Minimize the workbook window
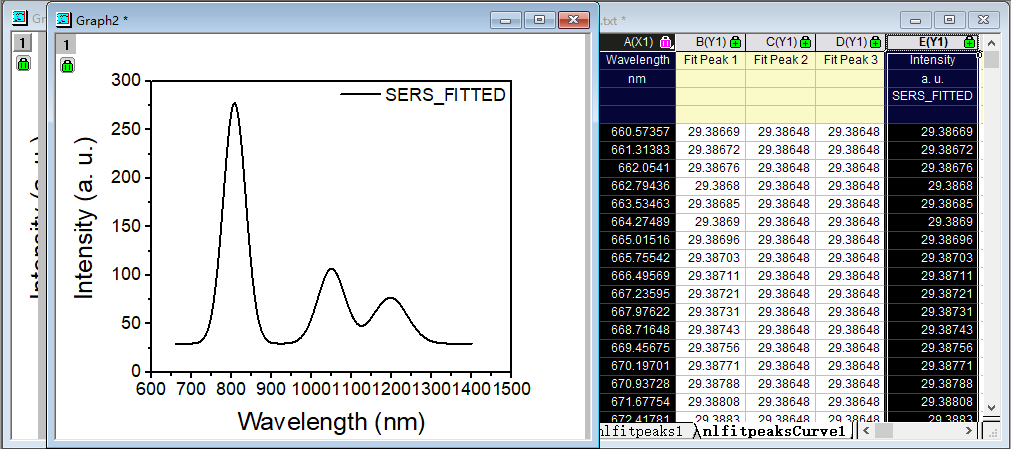Screen dimensions: 1011x449 [916, 20]
